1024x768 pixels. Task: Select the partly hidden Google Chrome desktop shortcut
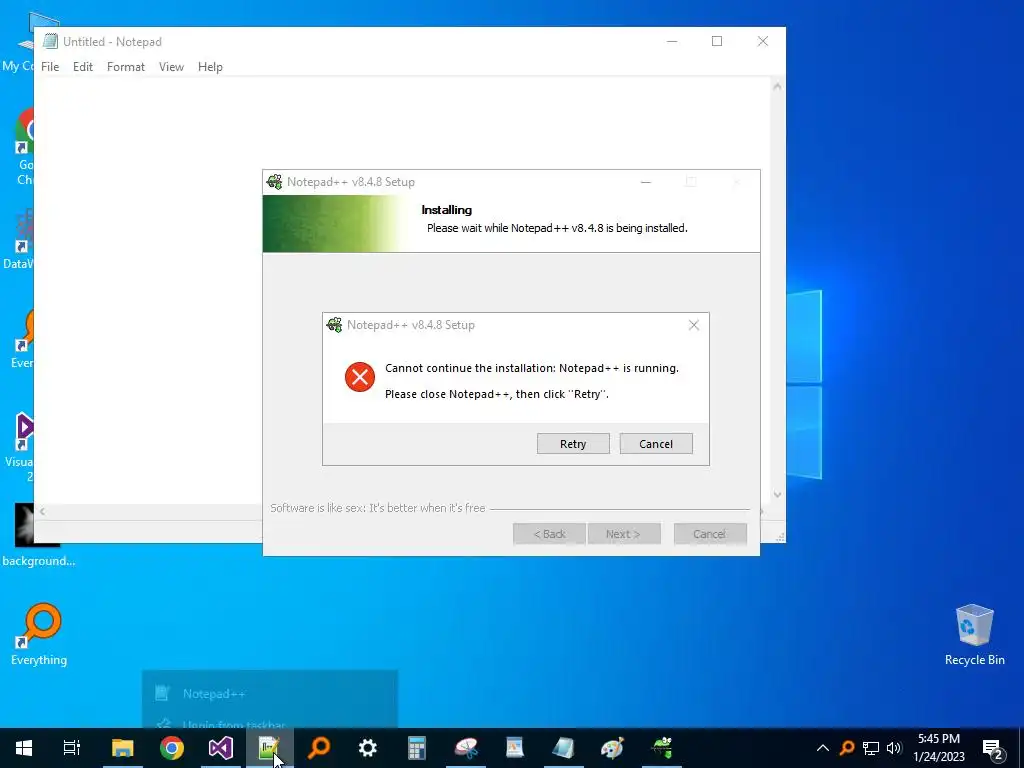25,147
